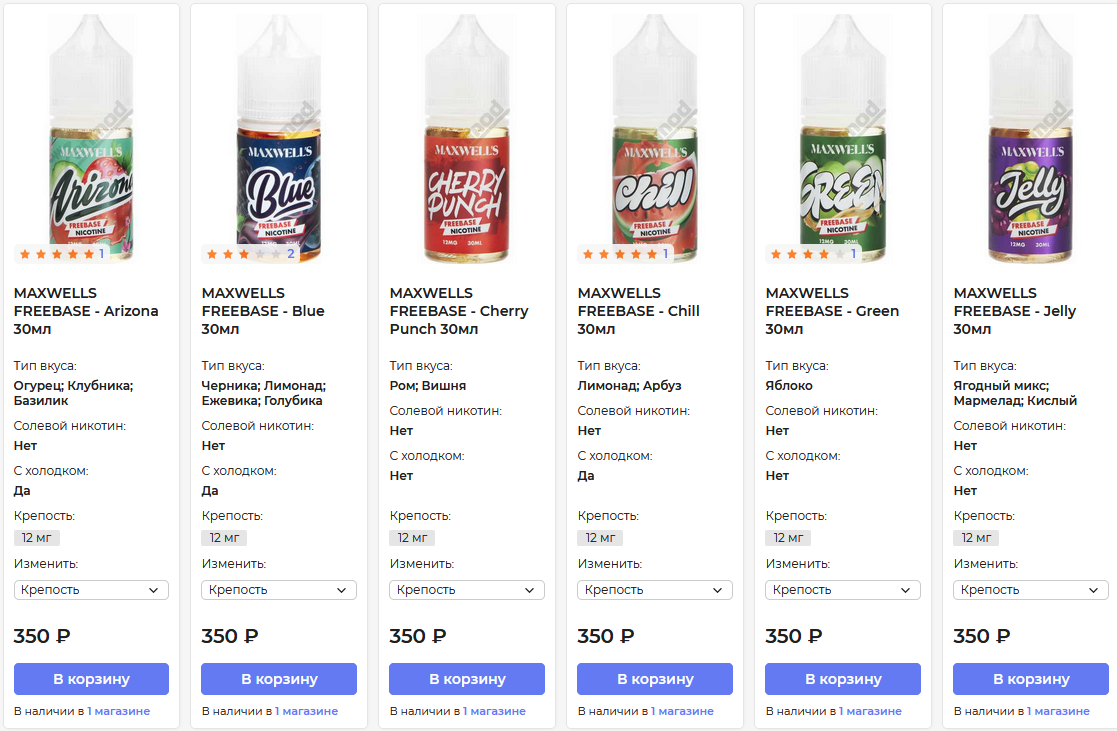Screen dimensions: 1117x731
Task: Click the '1 магазине' link under Jelly
Action: pyautogui.click(x=1058, y=711)
